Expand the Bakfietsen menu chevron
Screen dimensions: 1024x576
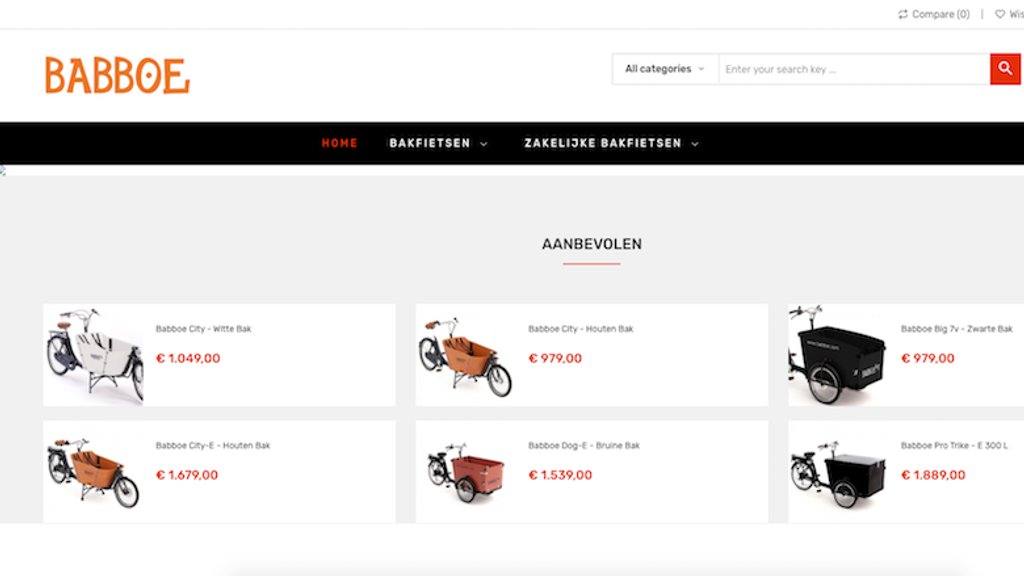484,144
